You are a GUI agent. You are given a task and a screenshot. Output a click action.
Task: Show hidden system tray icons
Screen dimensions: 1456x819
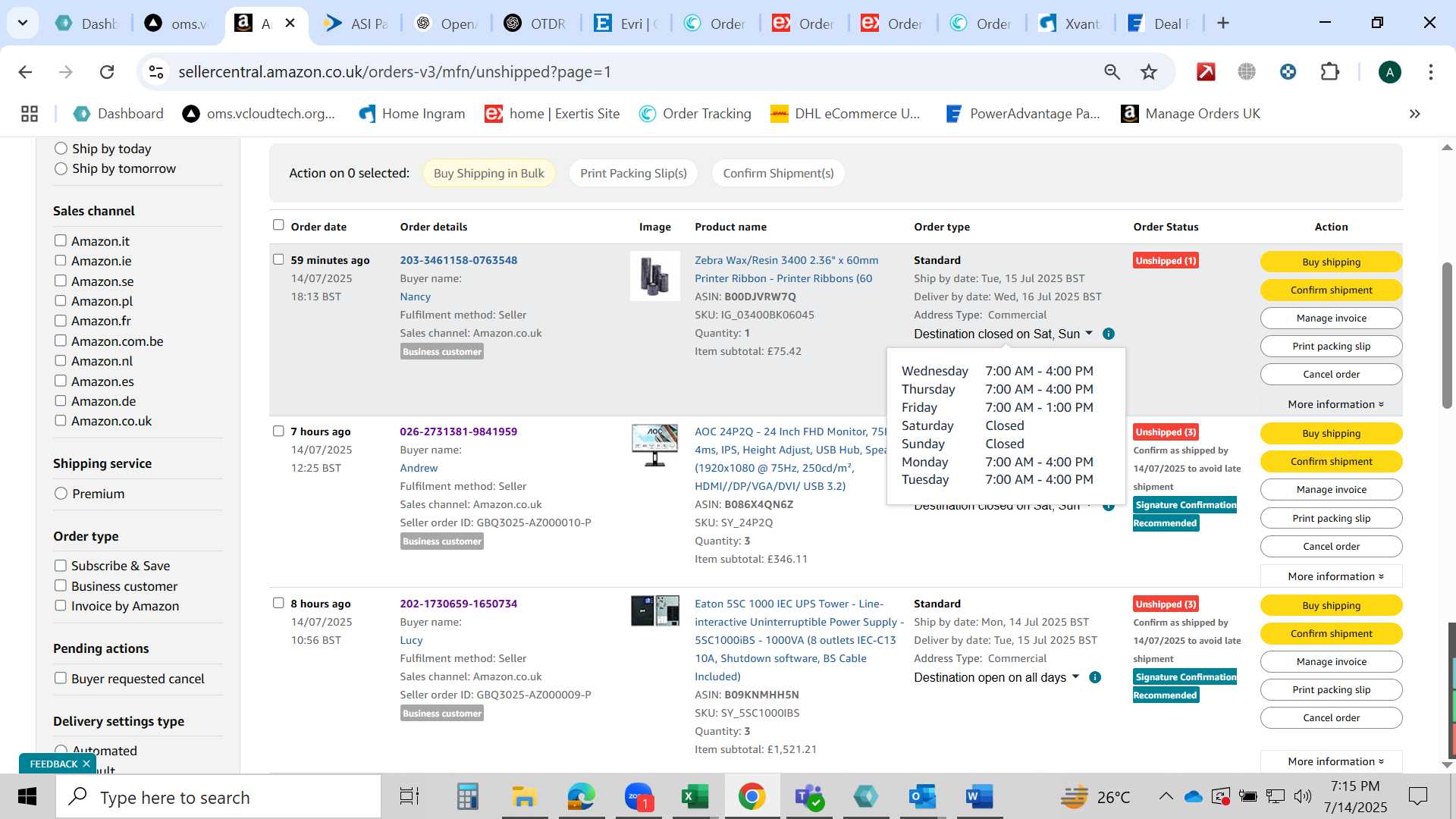(1166, 796)
